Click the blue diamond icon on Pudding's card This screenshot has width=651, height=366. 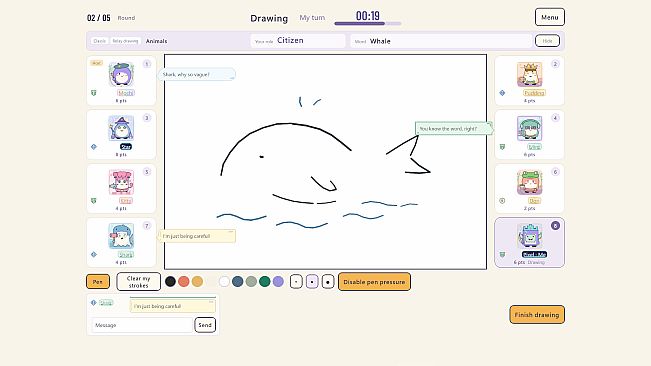502,93
